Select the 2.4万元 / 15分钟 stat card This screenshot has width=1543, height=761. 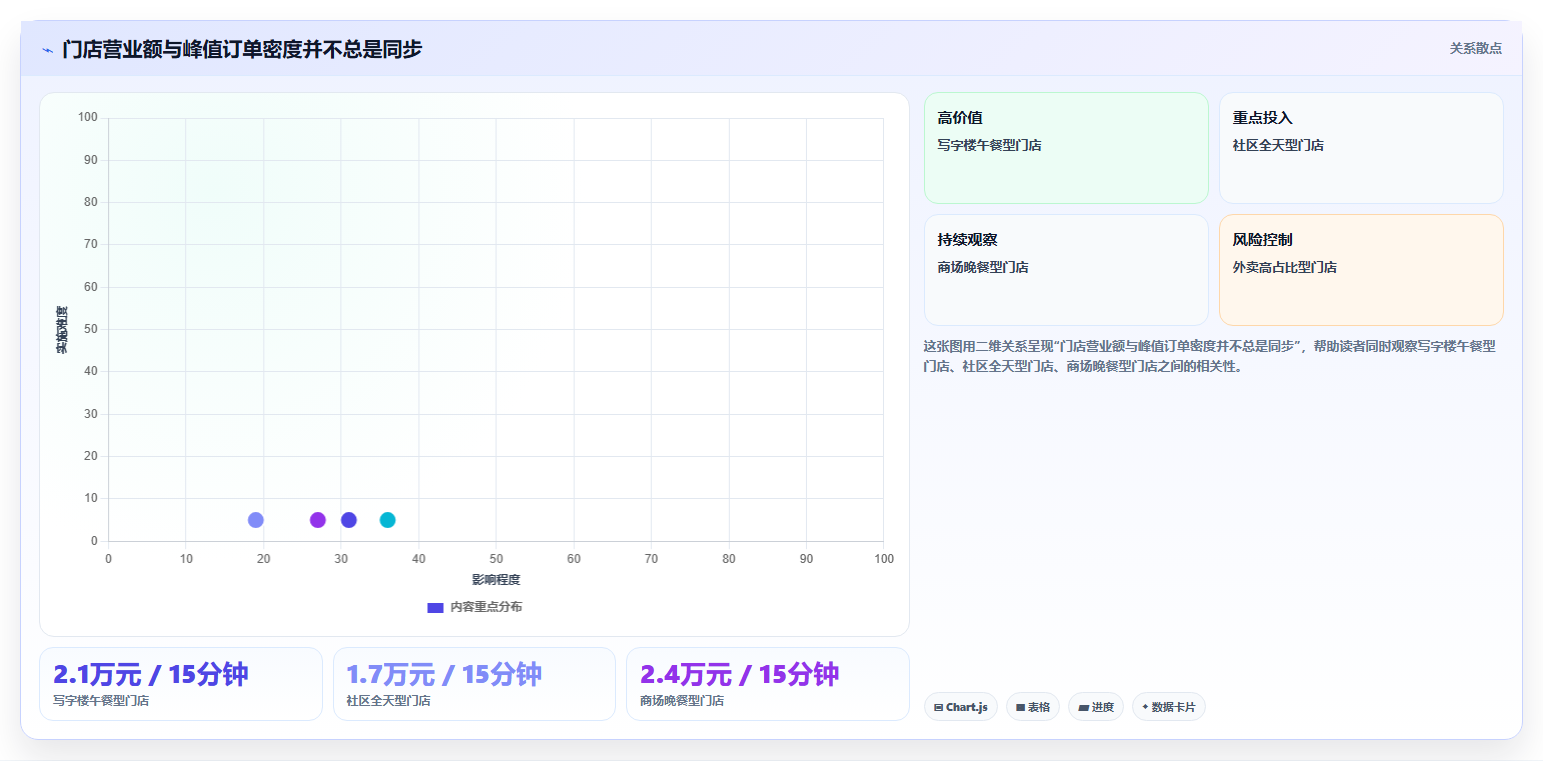point(768,684)
